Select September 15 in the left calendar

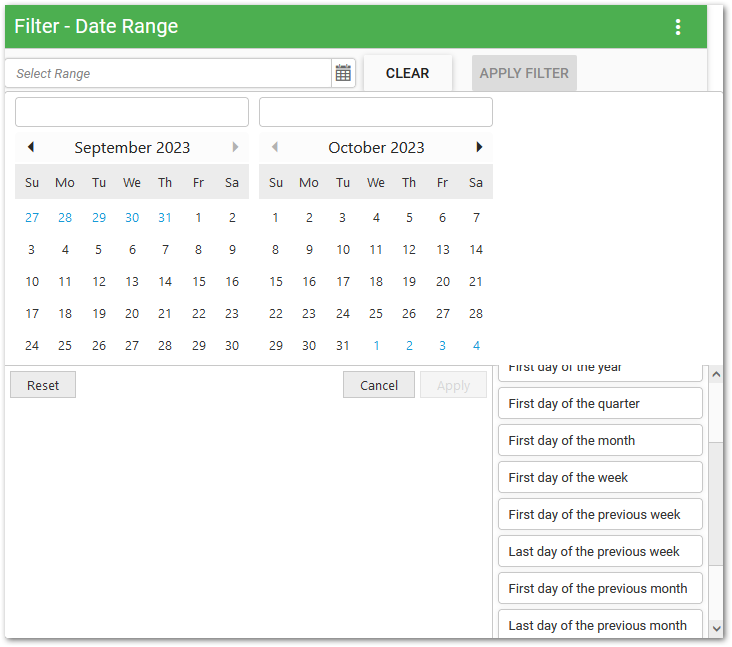[x=198, y=281]
